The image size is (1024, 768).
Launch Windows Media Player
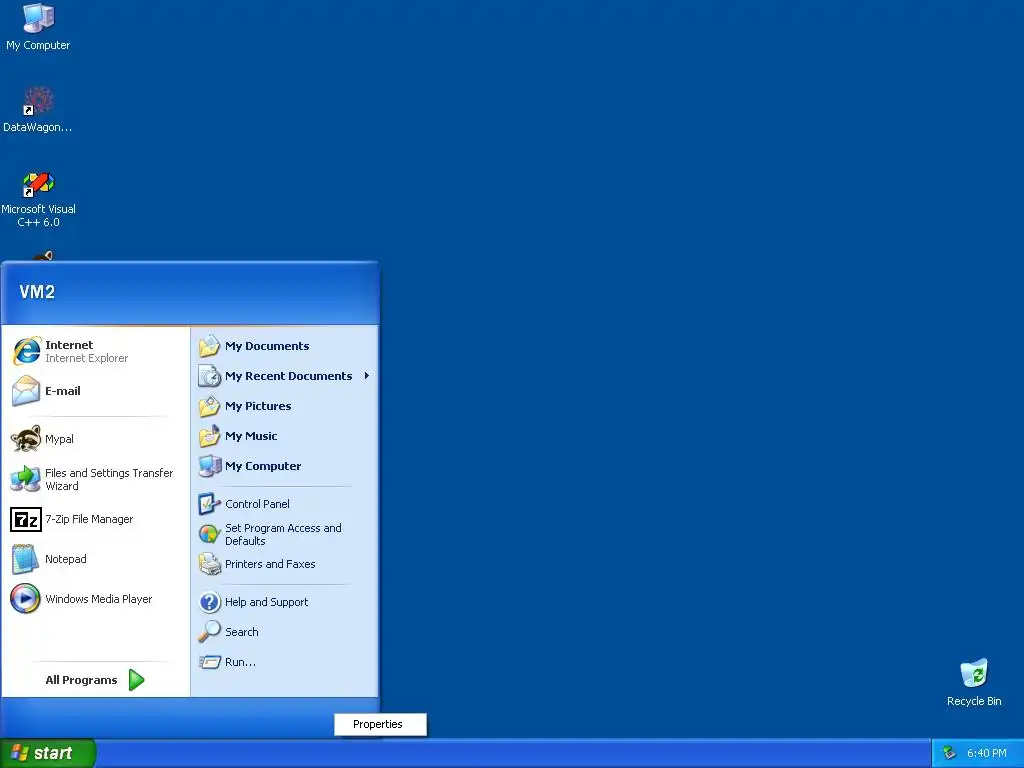click(95, 599)
